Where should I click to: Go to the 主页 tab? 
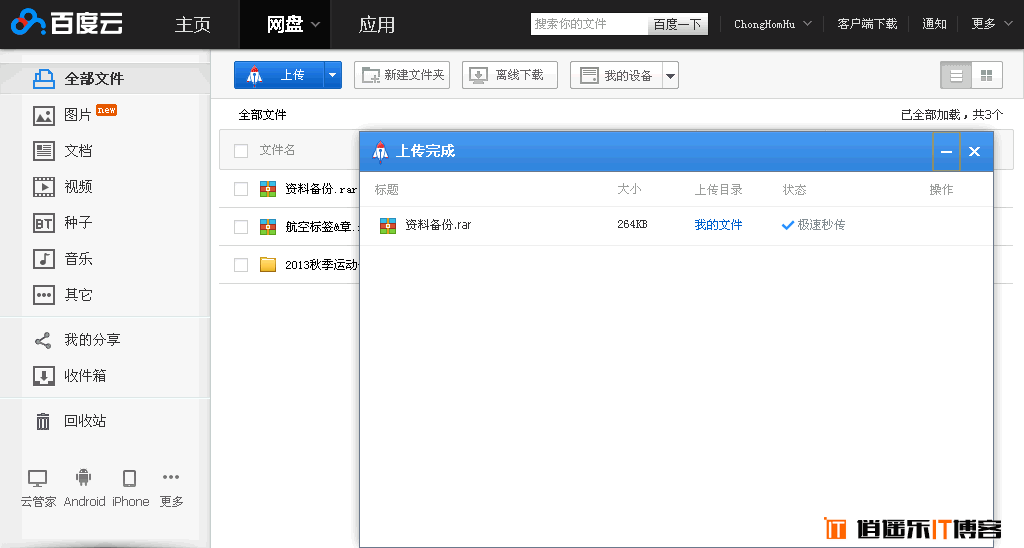pyautogui.click(x=193, y=25)
